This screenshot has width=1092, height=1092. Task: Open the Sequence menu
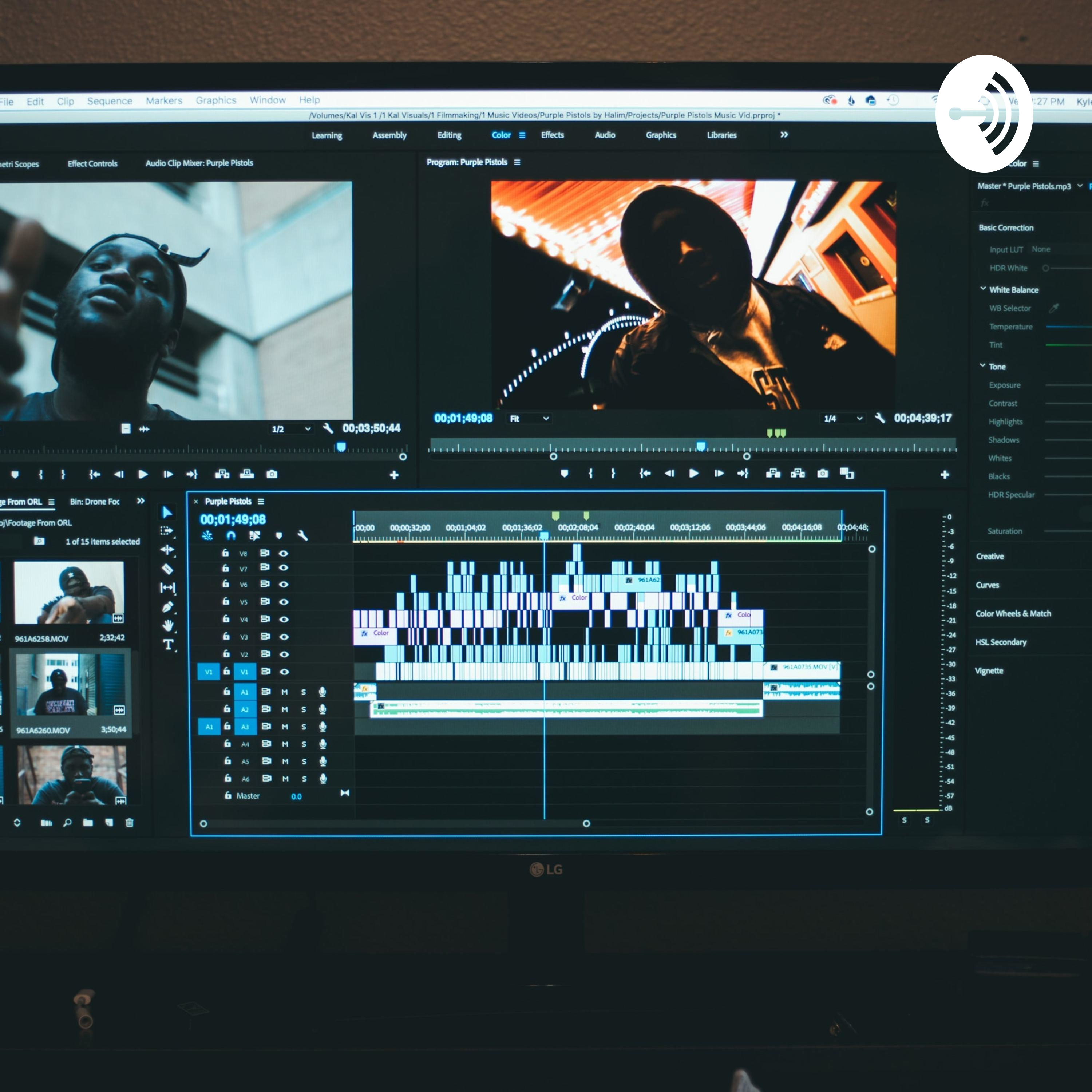110,101
